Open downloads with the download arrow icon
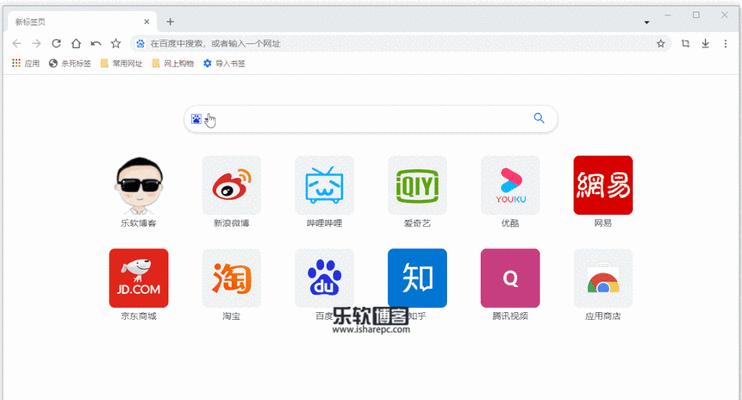The image size is (742, 400). tap(705, 44)
